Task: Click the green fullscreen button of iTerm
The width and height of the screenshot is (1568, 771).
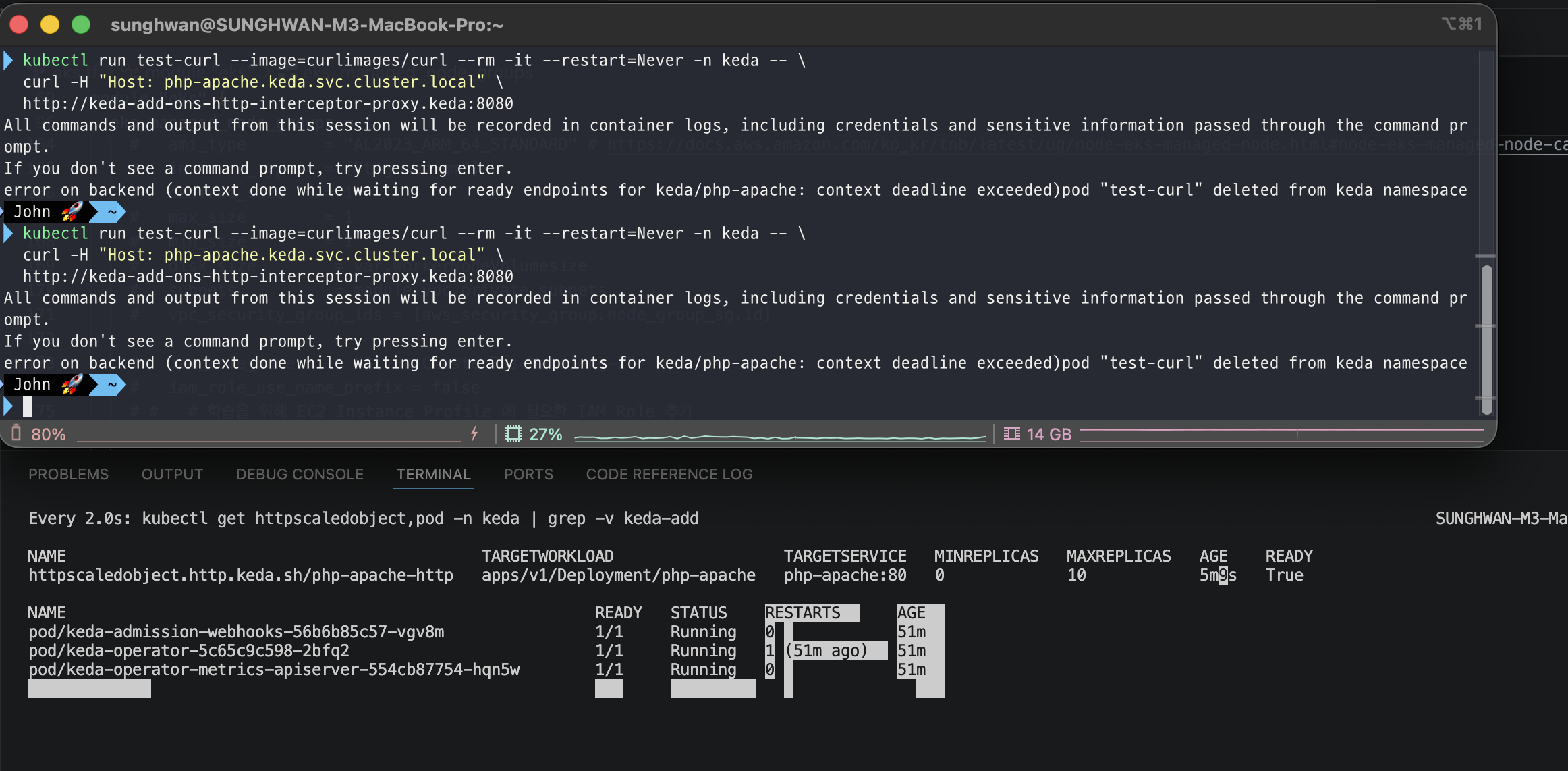Action: pos(81,25)
